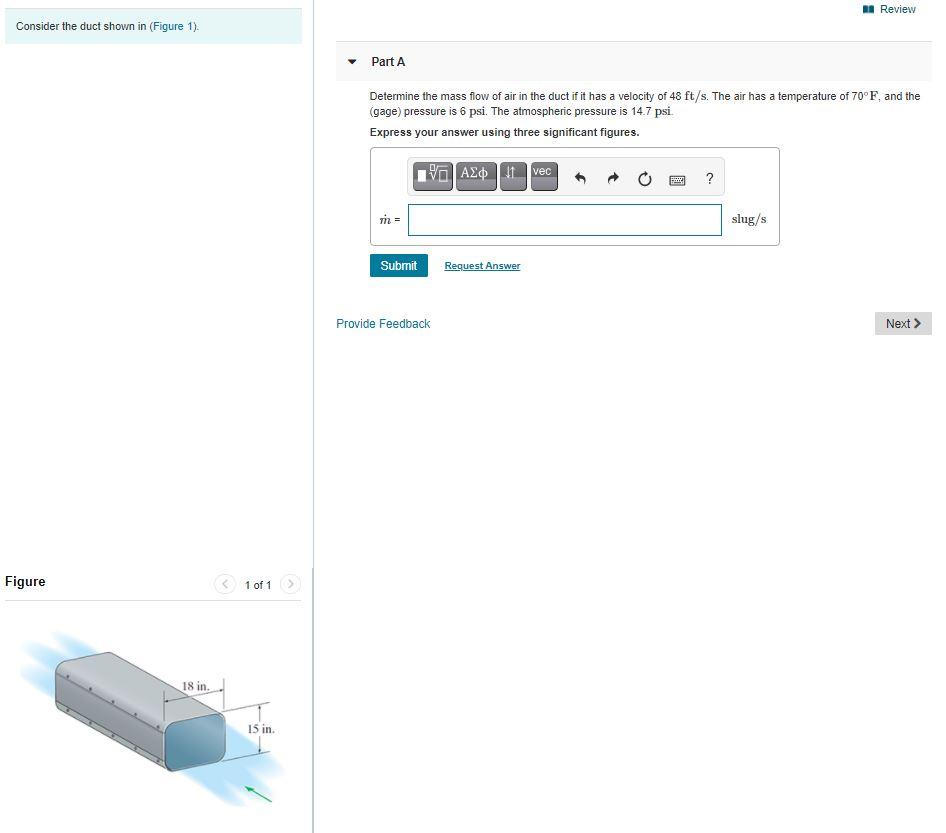Open the Review panel
The image size is (946, 833).
click(x=889, y=9)
